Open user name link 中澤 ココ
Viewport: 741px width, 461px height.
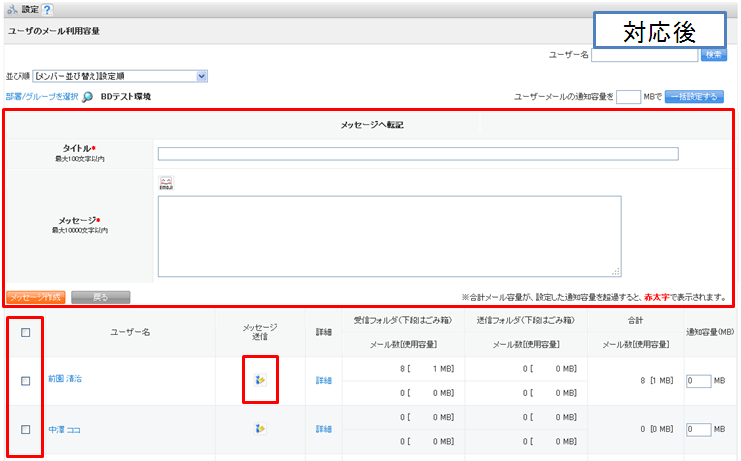tap(64, 429)
